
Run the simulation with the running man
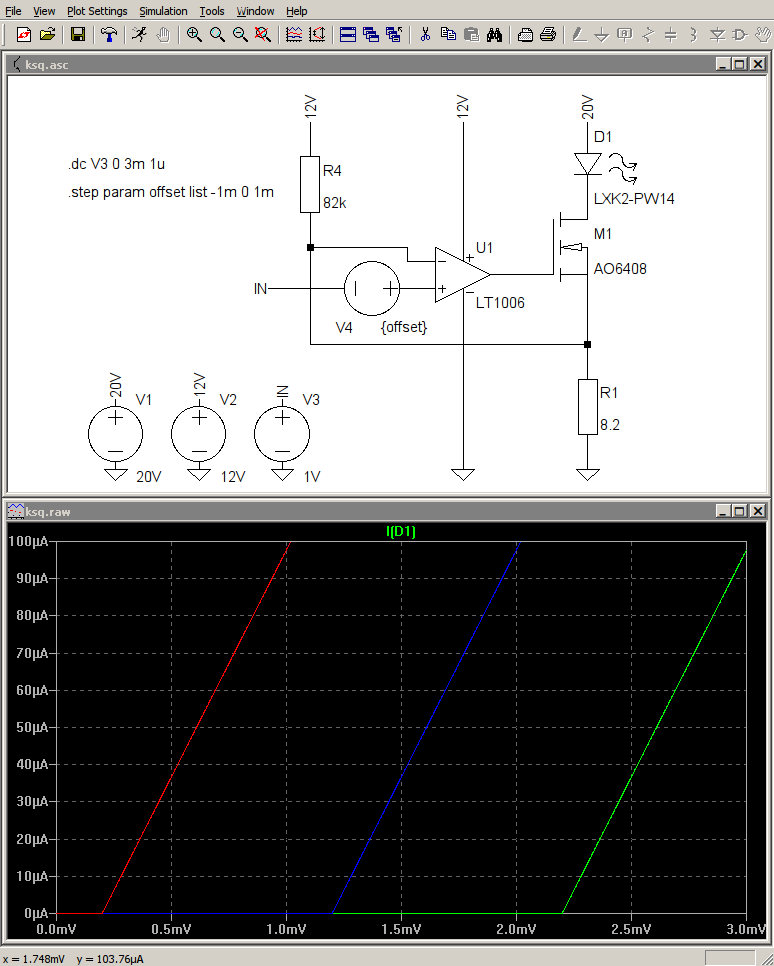140,34
